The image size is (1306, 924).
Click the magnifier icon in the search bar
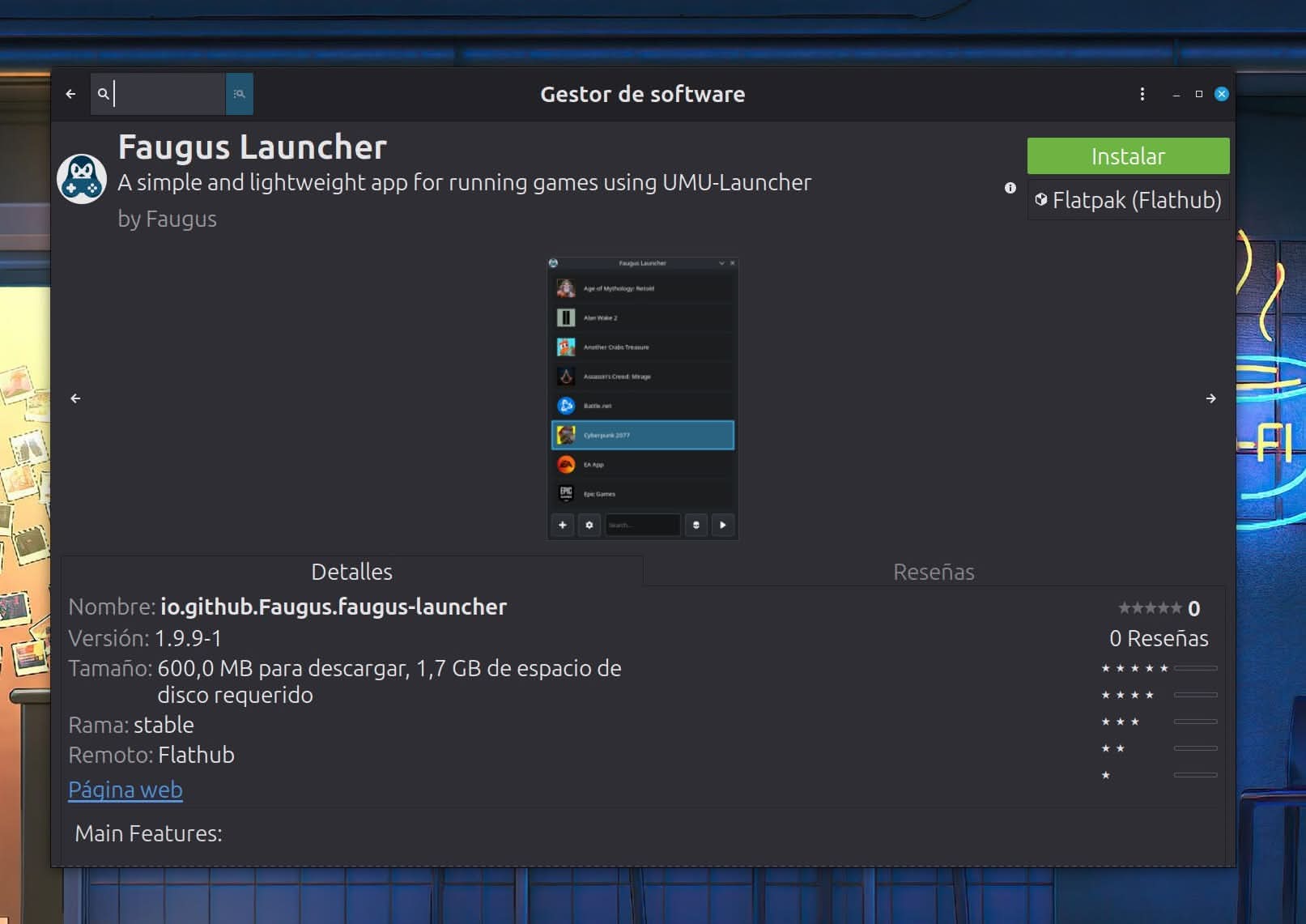pyautogui.click(x=103, y=94)
